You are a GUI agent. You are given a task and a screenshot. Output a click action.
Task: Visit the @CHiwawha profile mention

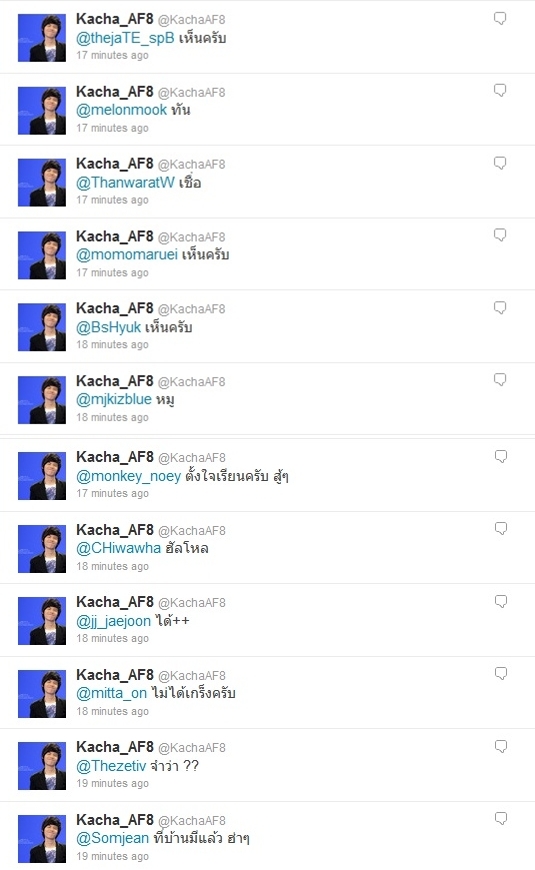118,548
